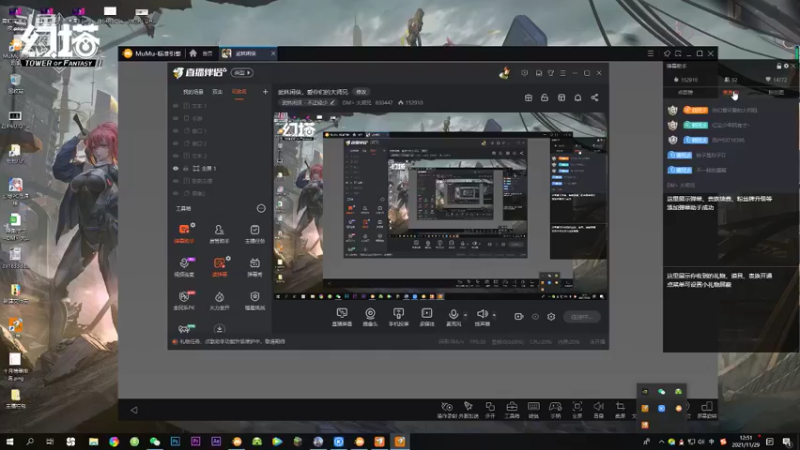This screenshot has height=450, width=800.
Task: Add a multimedia video source
Action: [x=427, y=316]
